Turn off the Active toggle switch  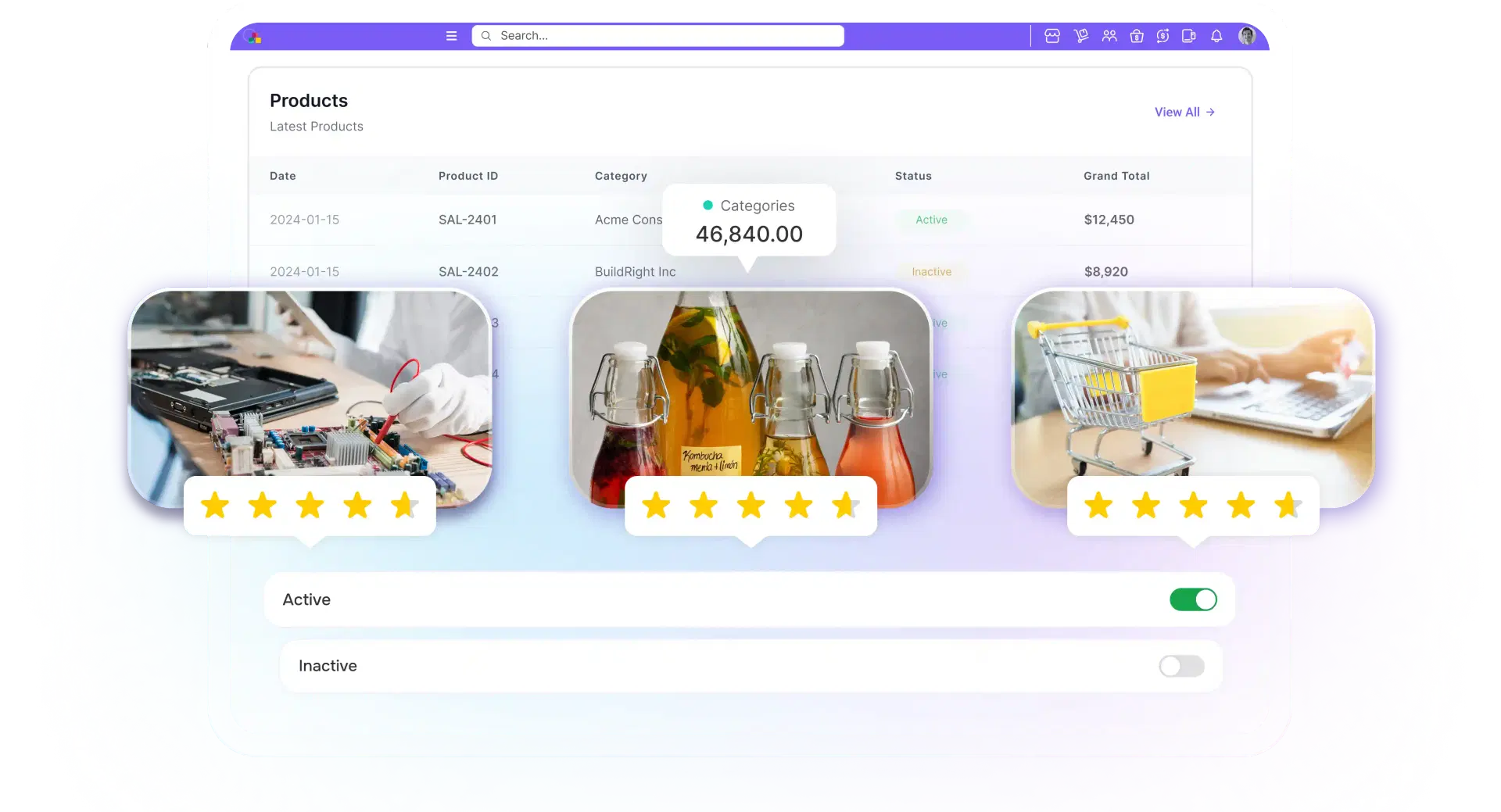click(x=1193, y=599)
